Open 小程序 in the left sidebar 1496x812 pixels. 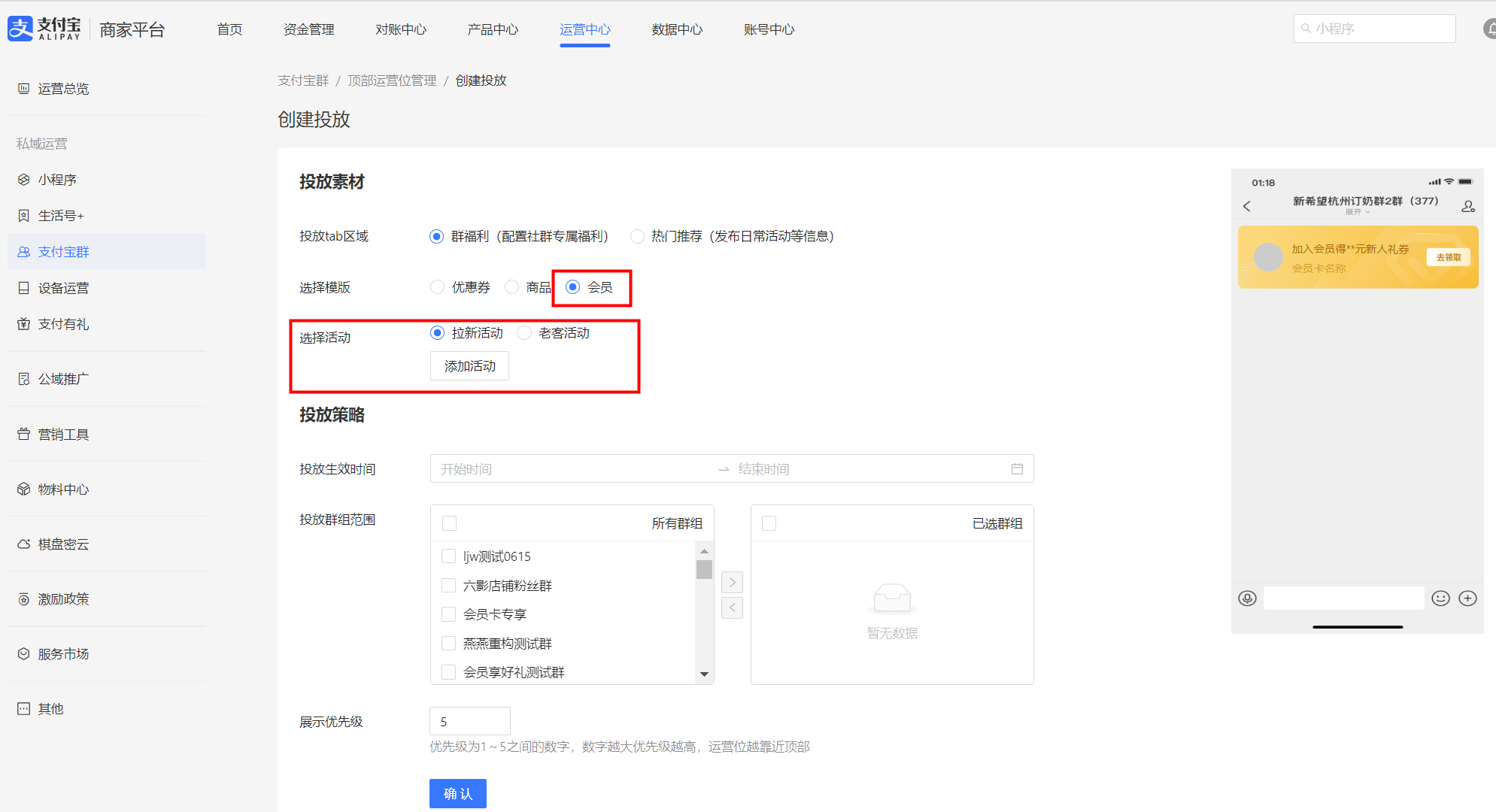point(57,180)
